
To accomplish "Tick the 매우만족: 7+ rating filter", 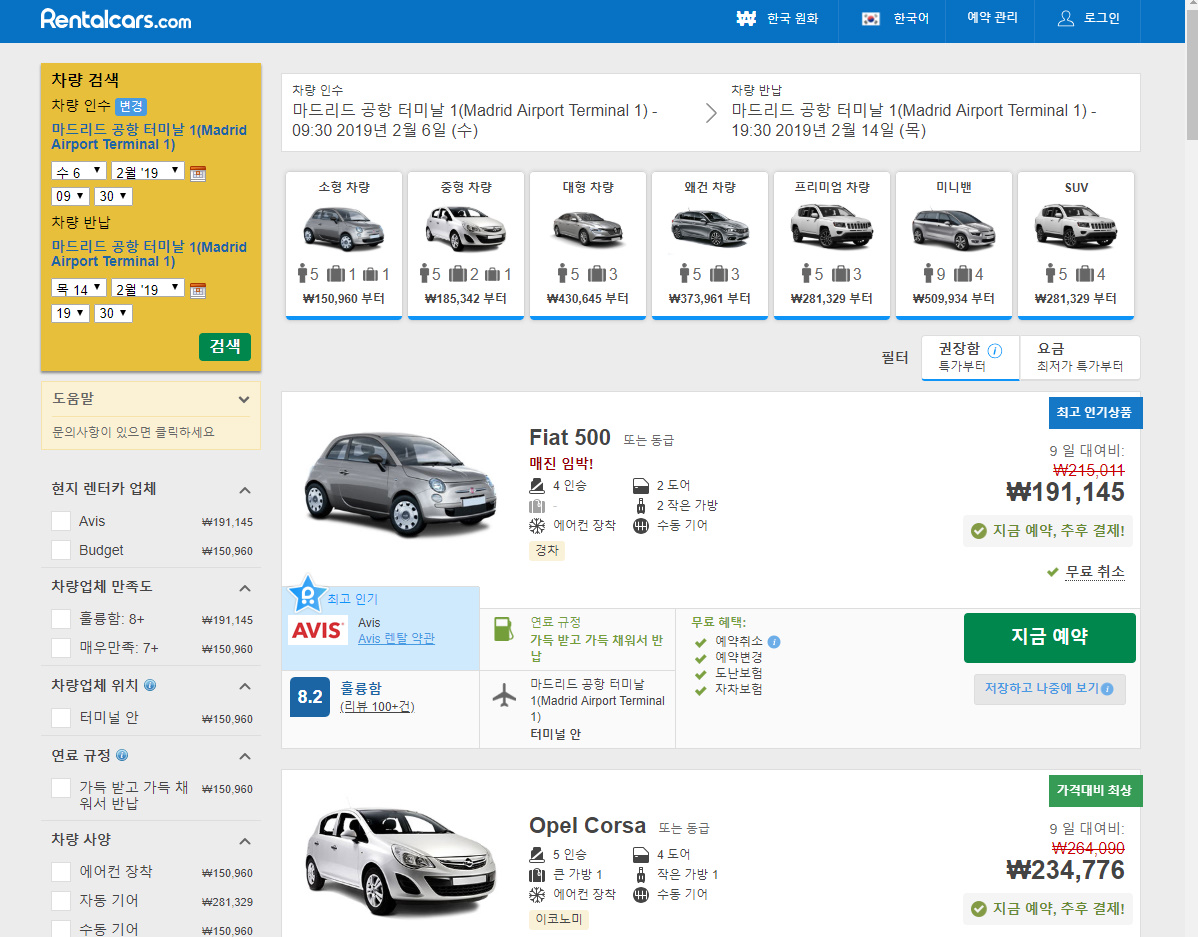I will [x=61, y=648].
